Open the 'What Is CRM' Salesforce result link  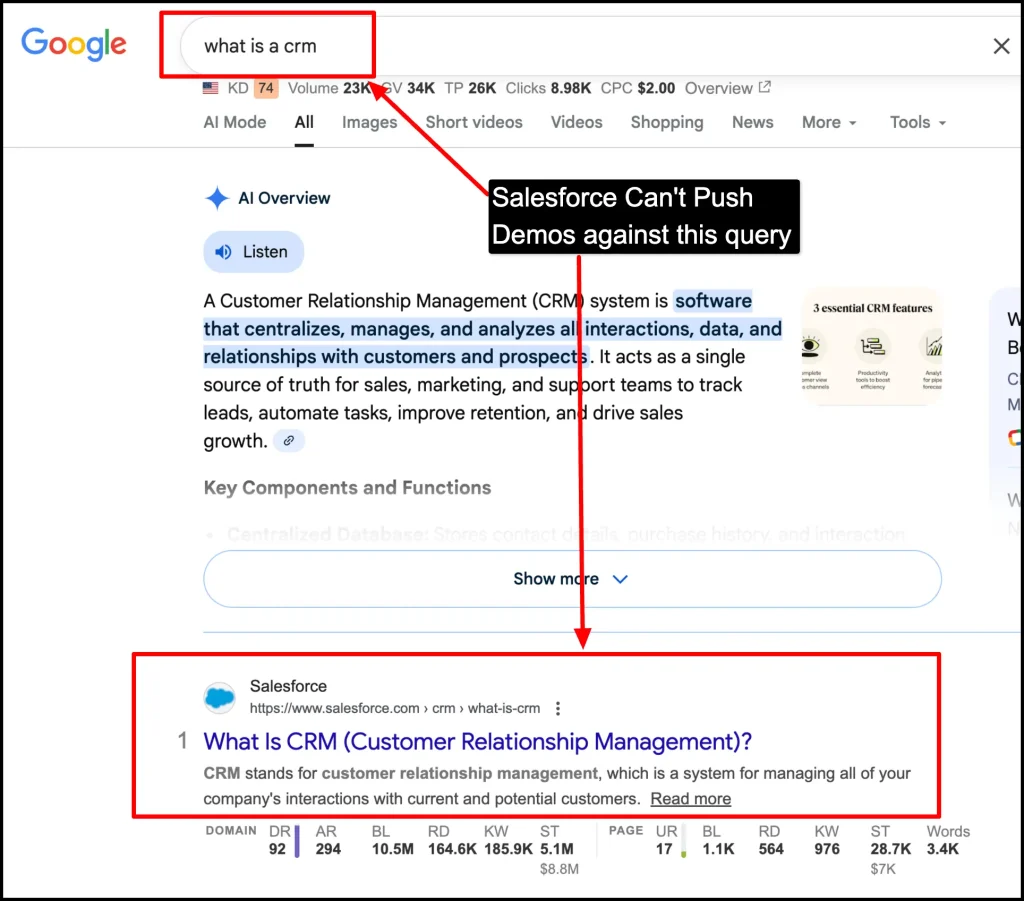(475, 740)
